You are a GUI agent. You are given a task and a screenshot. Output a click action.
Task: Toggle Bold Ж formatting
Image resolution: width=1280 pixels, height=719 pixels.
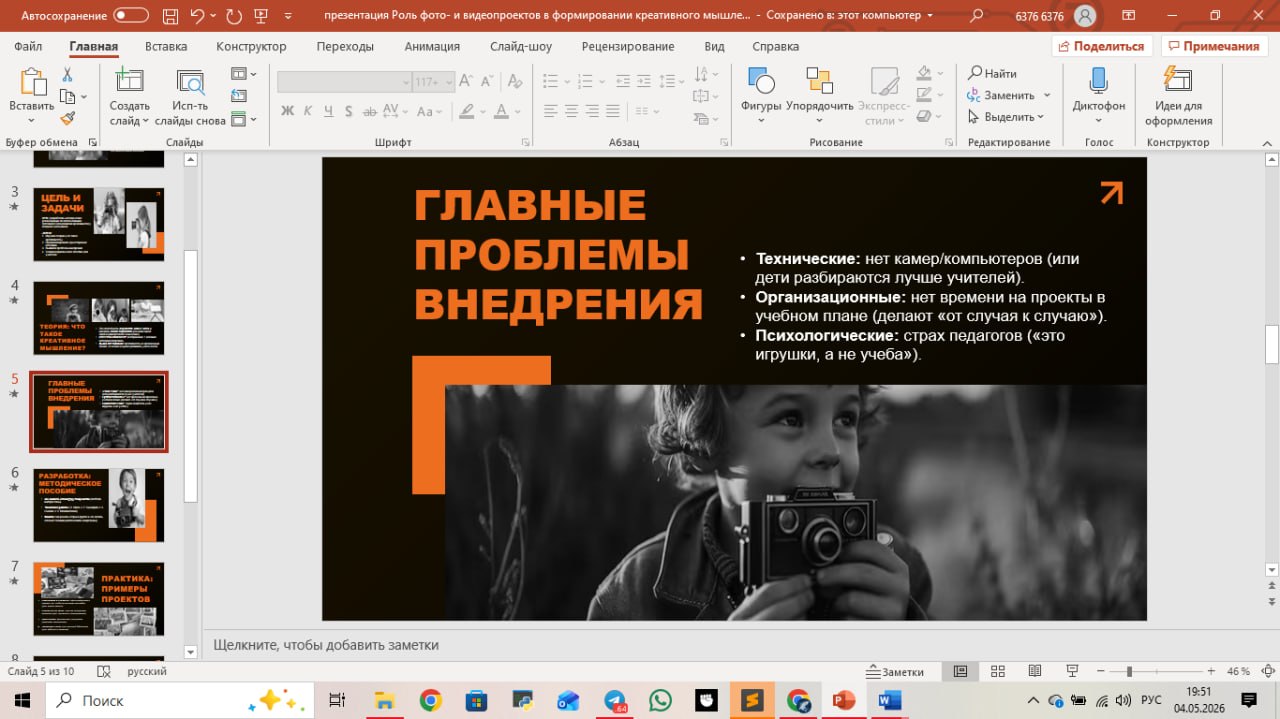(287, 111)
